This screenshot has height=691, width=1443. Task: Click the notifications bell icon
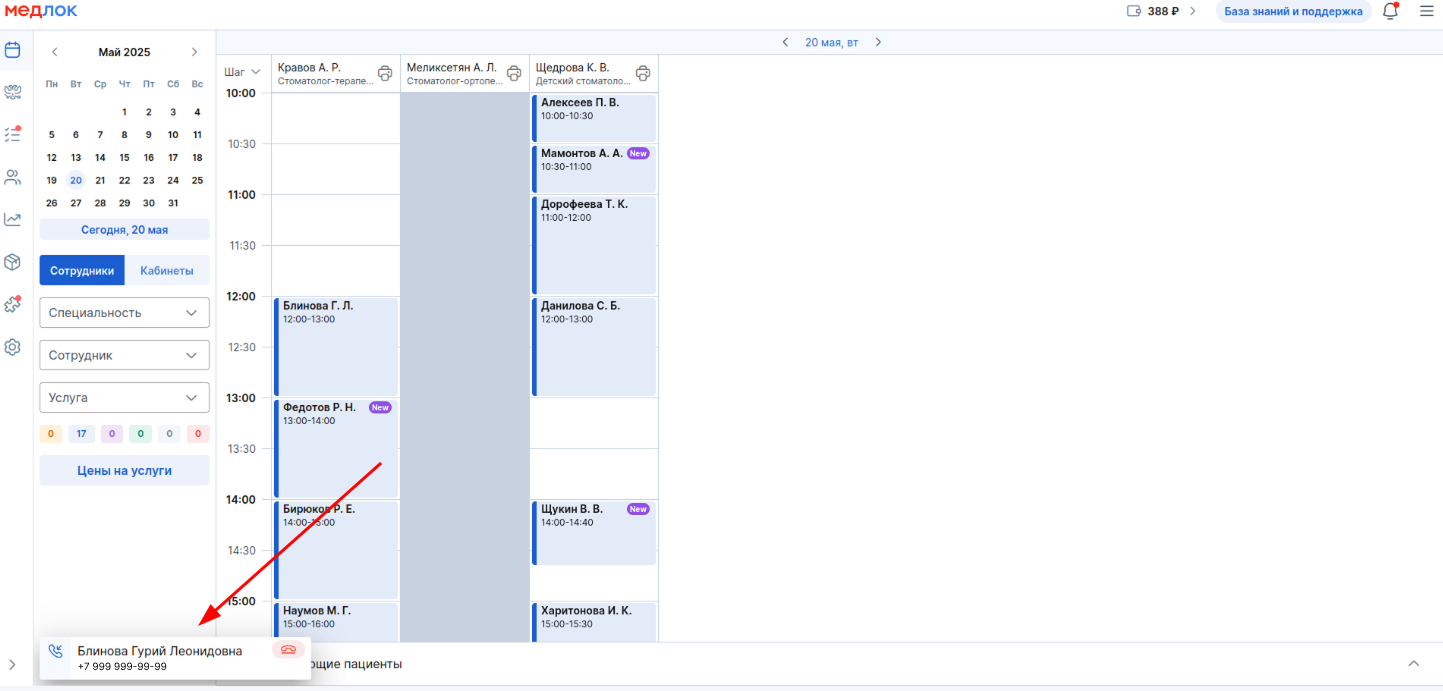coord(1390,11)
